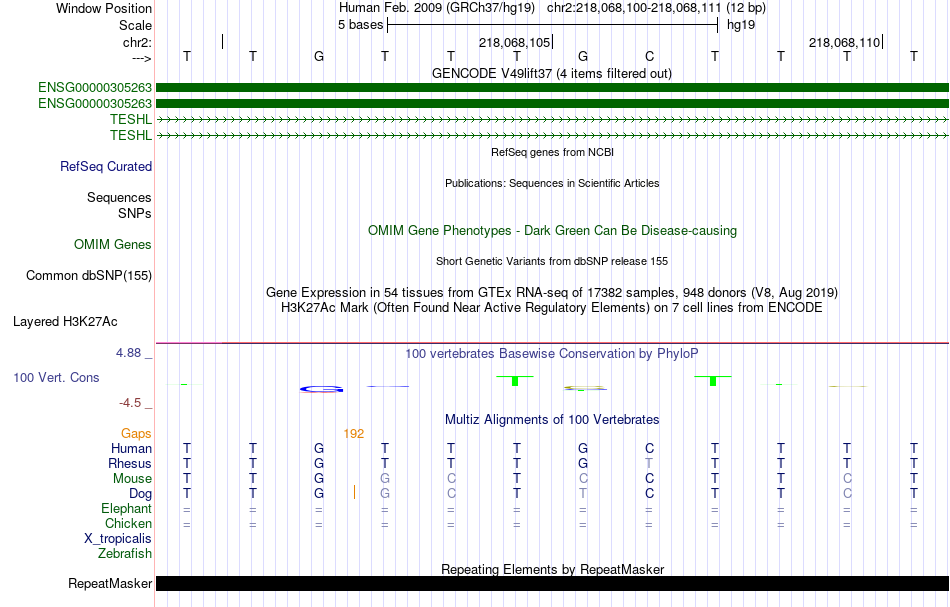
Task: Click the H3K27Ac Mark ENCODE title
Action: click(x=552, y=307)
